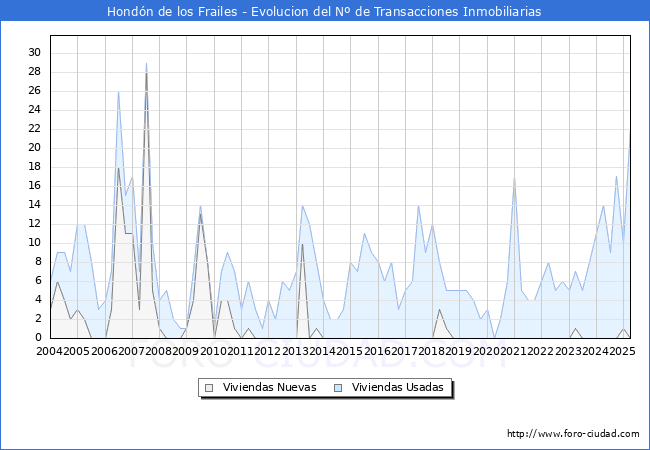Click the 2004 x-axis label
Image resolution: width=650 pixels, height=450 pixels.
coord(50,351)
